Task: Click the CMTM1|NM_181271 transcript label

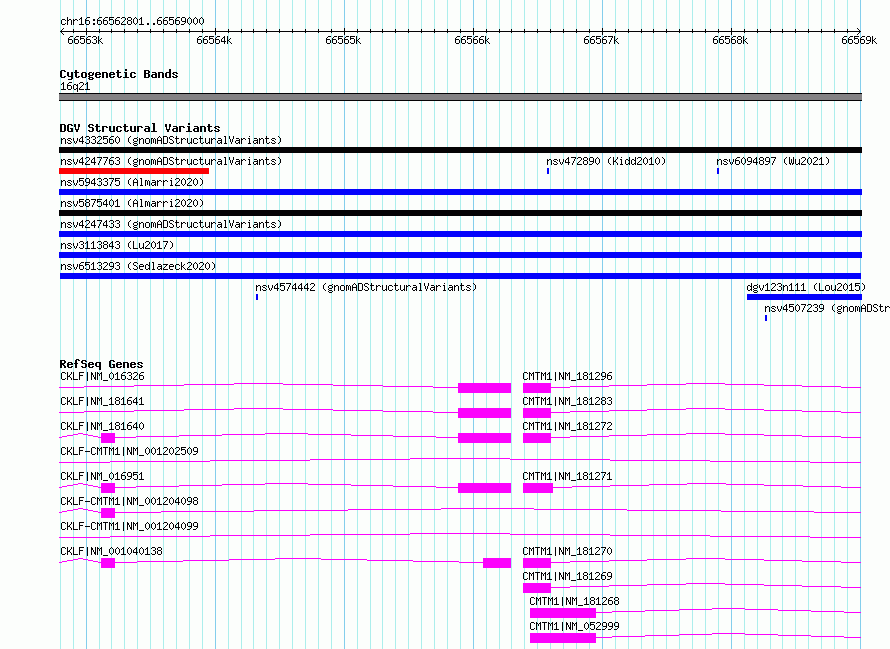Action: [x=567, y=476]
